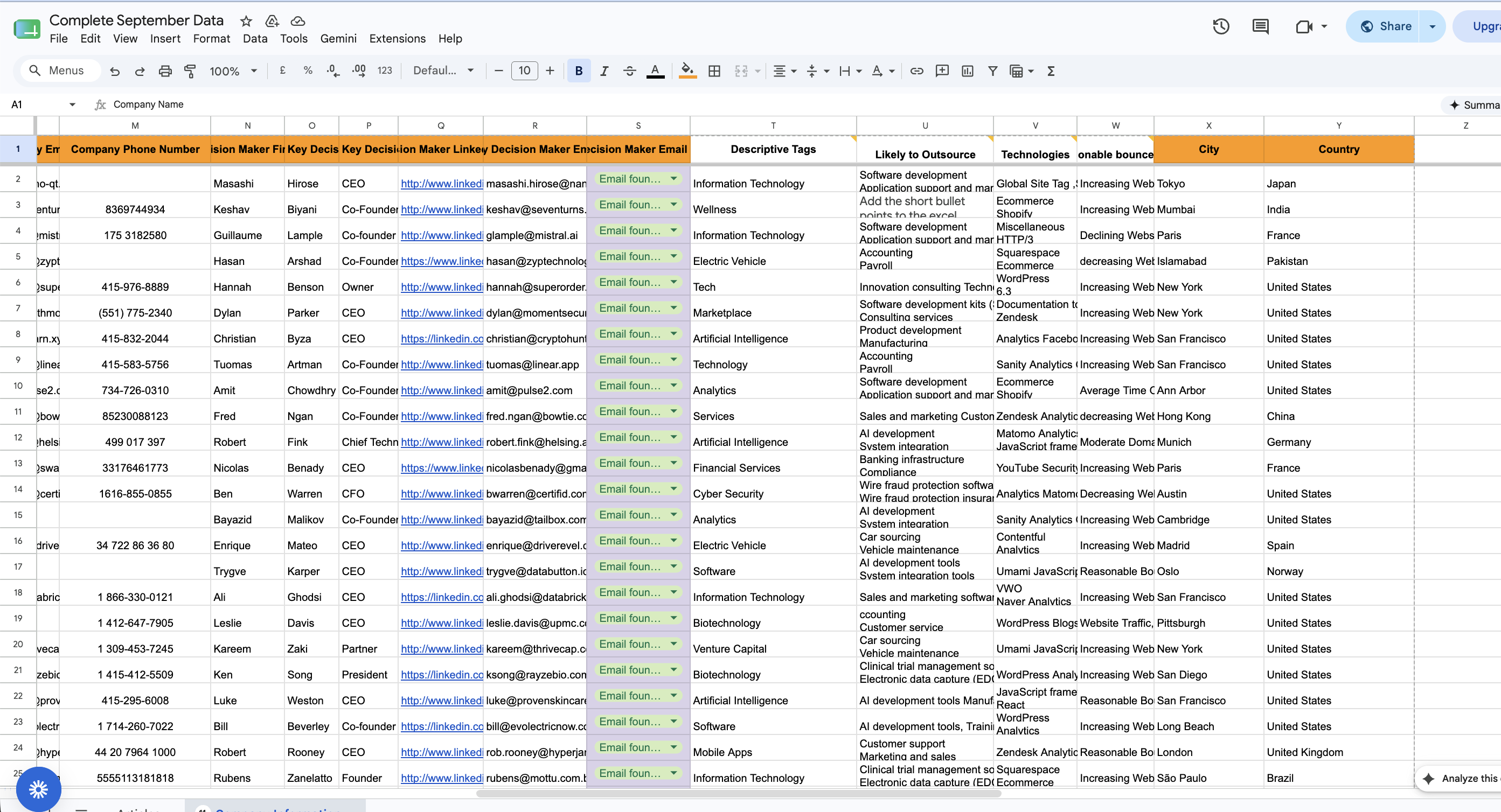Toggle italic formatting
1501x812 pixels.
(604, 71)
